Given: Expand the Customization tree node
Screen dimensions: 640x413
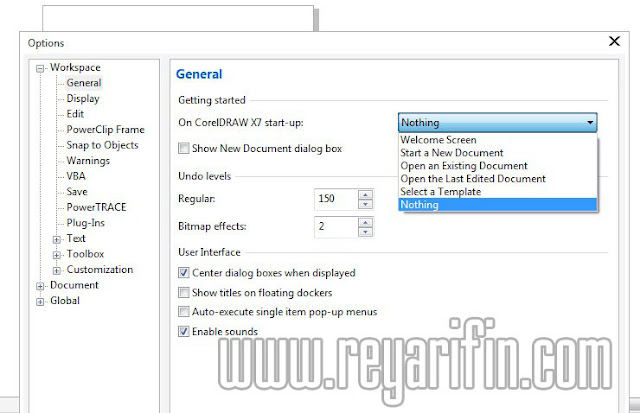Looking at the screenshot, I should click(57, 271).
